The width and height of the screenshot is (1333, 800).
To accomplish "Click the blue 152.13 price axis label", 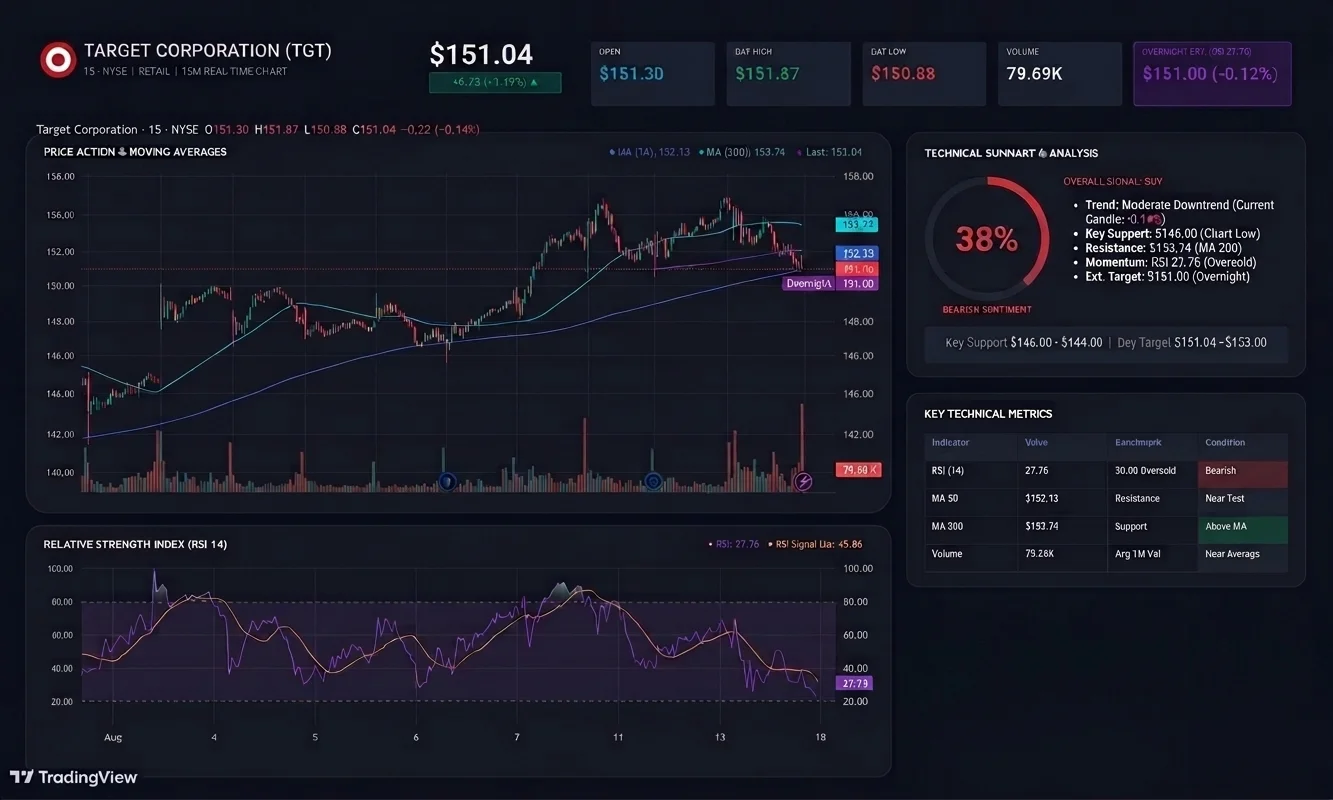I will click(858, 253).
